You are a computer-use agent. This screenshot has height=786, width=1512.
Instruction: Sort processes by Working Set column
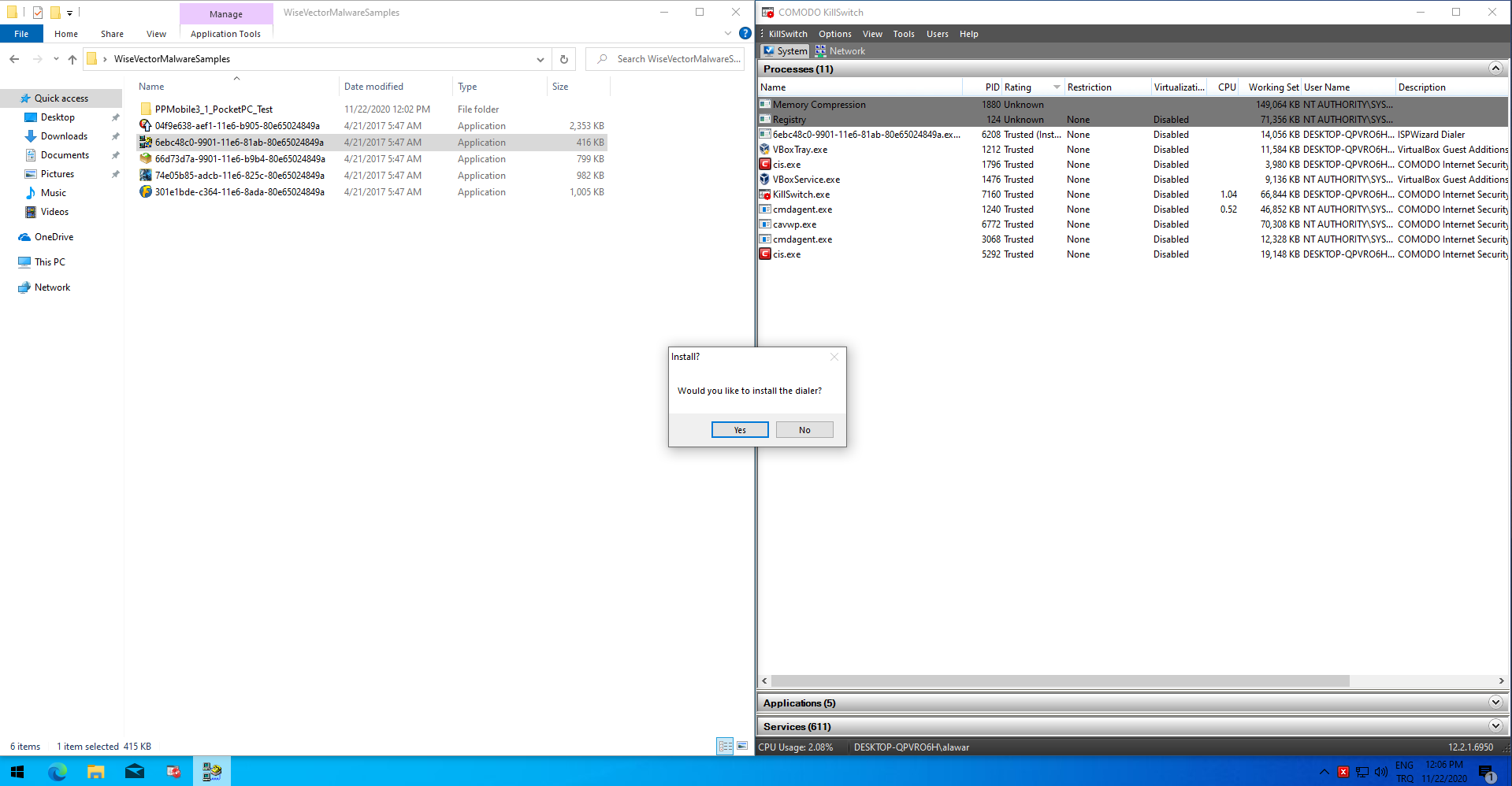[x=1269, y=87]
